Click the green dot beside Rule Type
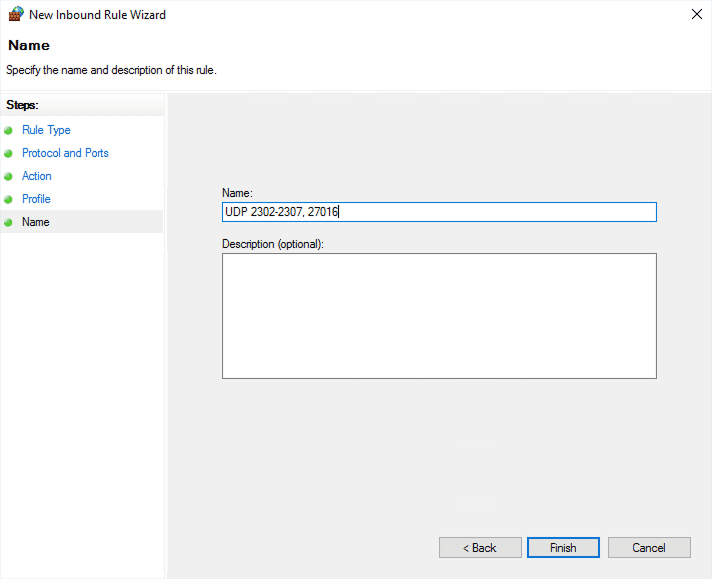 click(9, 130)
